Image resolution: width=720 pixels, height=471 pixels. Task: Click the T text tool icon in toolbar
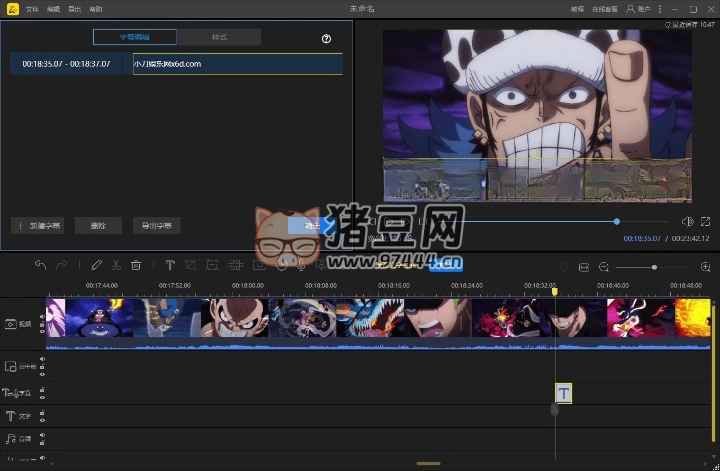tap(170, 265)
